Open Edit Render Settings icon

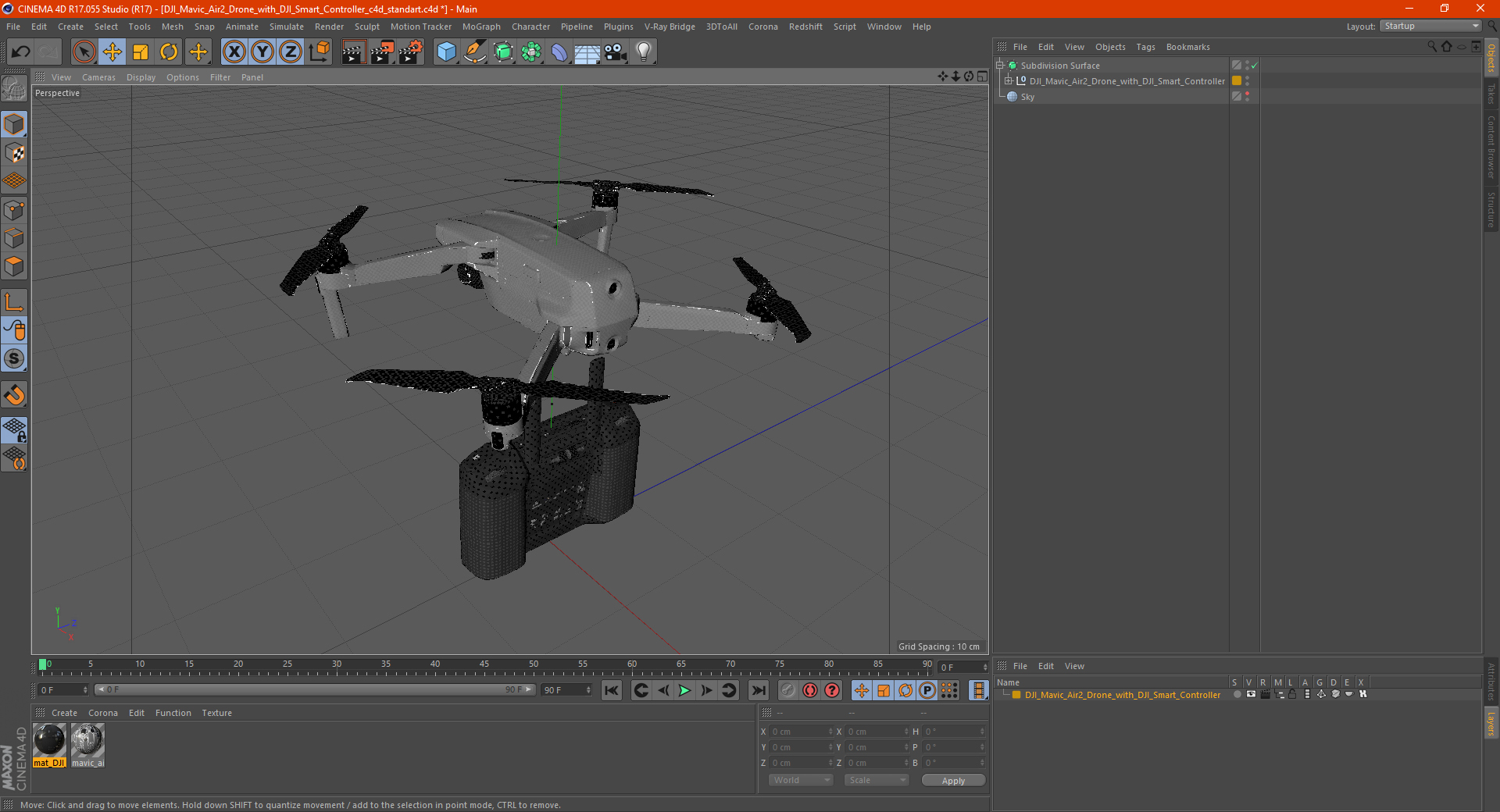tap(411, 52)
